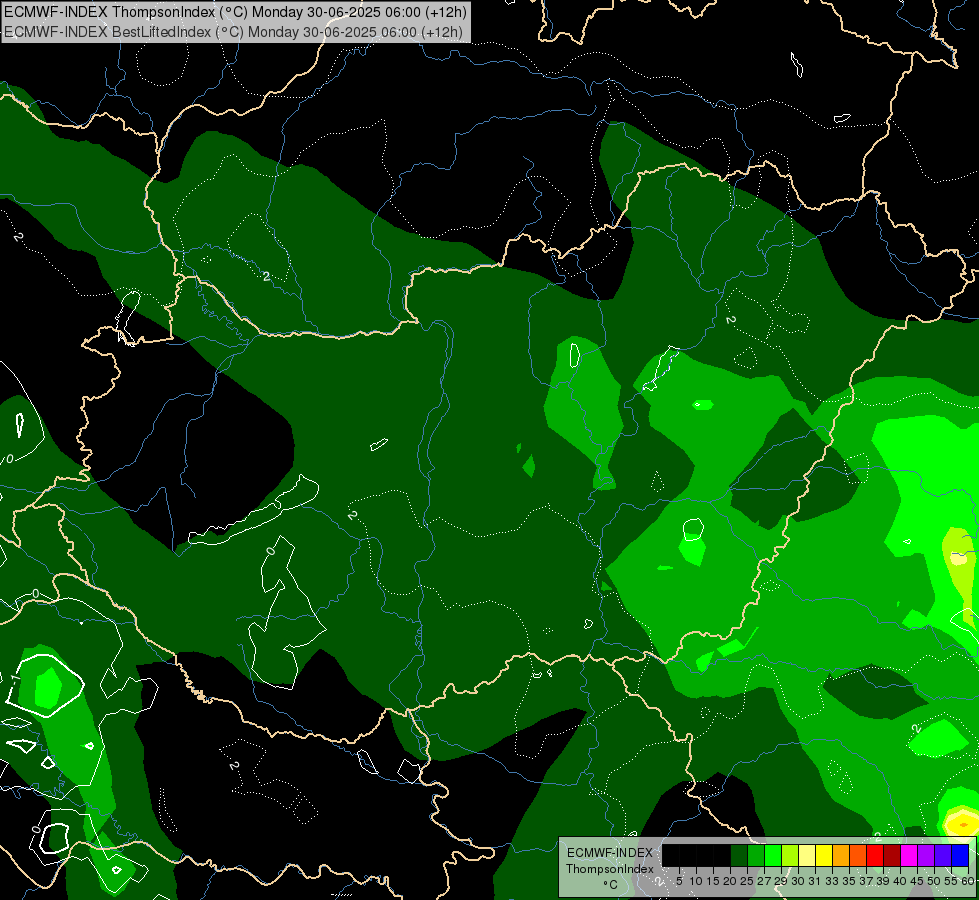Click the bright yellow 31-33 legend swatch
The height and width of the screenshot is (900, 979).
point(824,855)
